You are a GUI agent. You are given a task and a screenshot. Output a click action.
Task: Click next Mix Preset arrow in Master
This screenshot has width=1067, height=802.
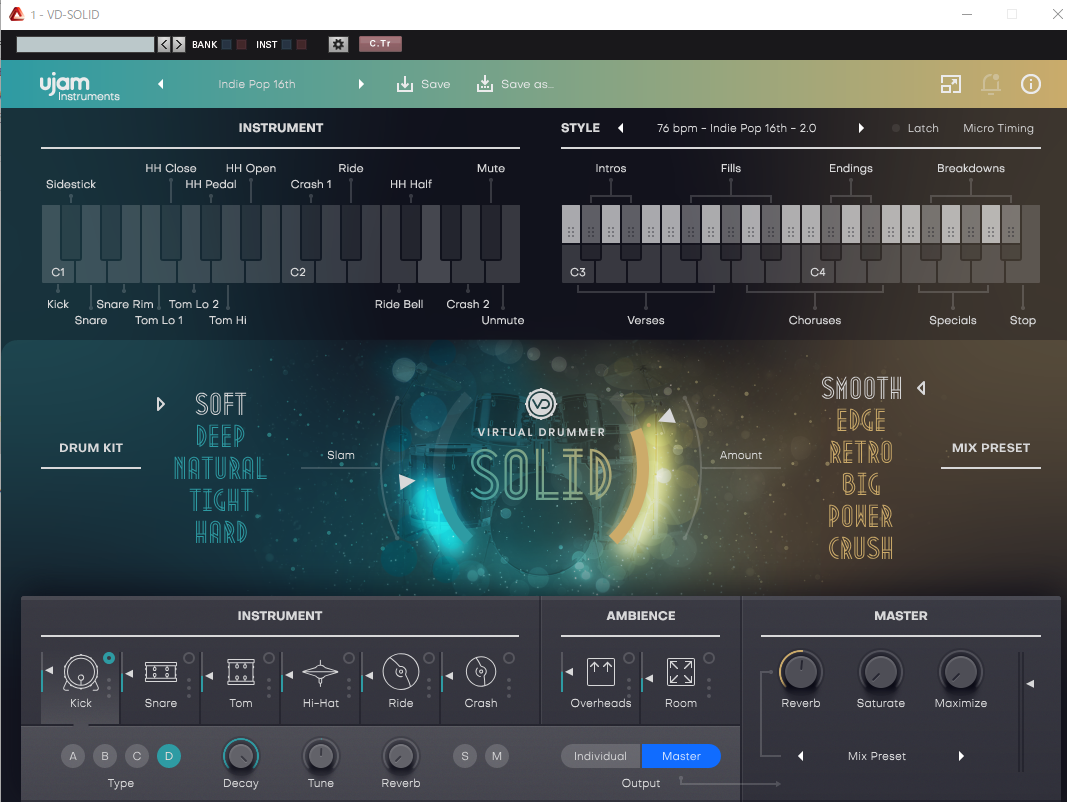(961, 756)
